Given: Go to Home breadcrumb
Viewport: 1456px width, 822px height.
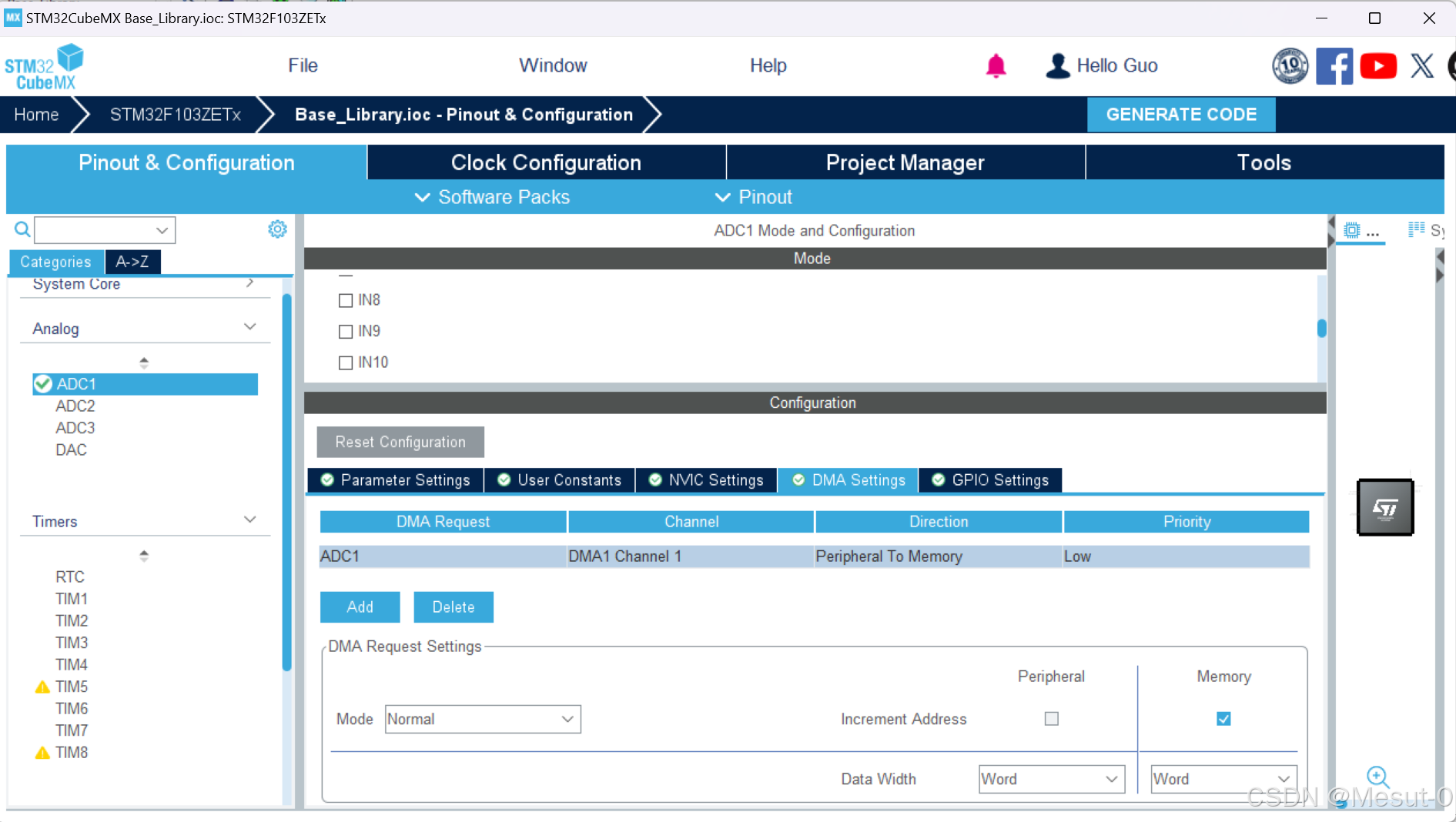Looking at the screenshot, I should click(x=36, y=115).
